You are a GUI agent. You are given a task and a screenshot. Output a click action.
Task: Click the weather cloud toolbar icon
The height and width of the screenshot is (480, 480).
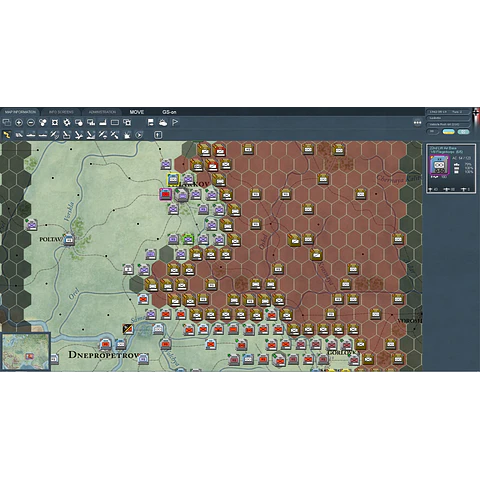[x=163, y=123]
